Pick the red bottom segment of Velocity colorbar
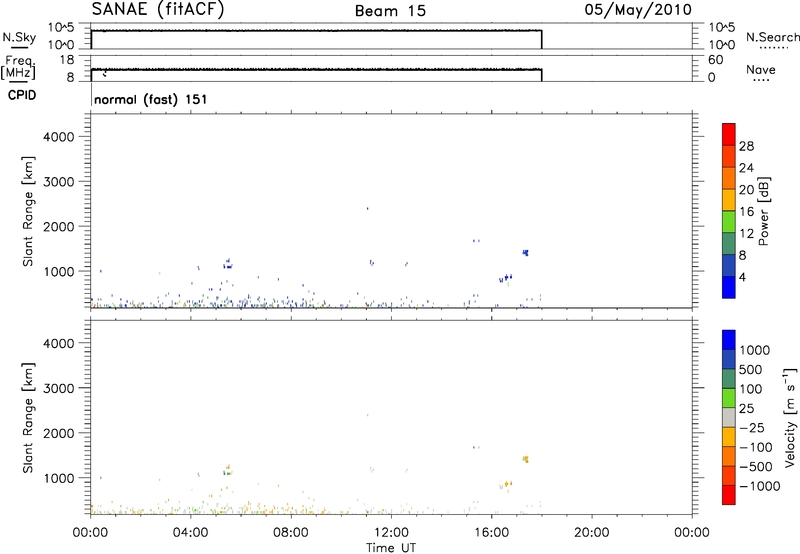800x554 pixels. point(729,495)
